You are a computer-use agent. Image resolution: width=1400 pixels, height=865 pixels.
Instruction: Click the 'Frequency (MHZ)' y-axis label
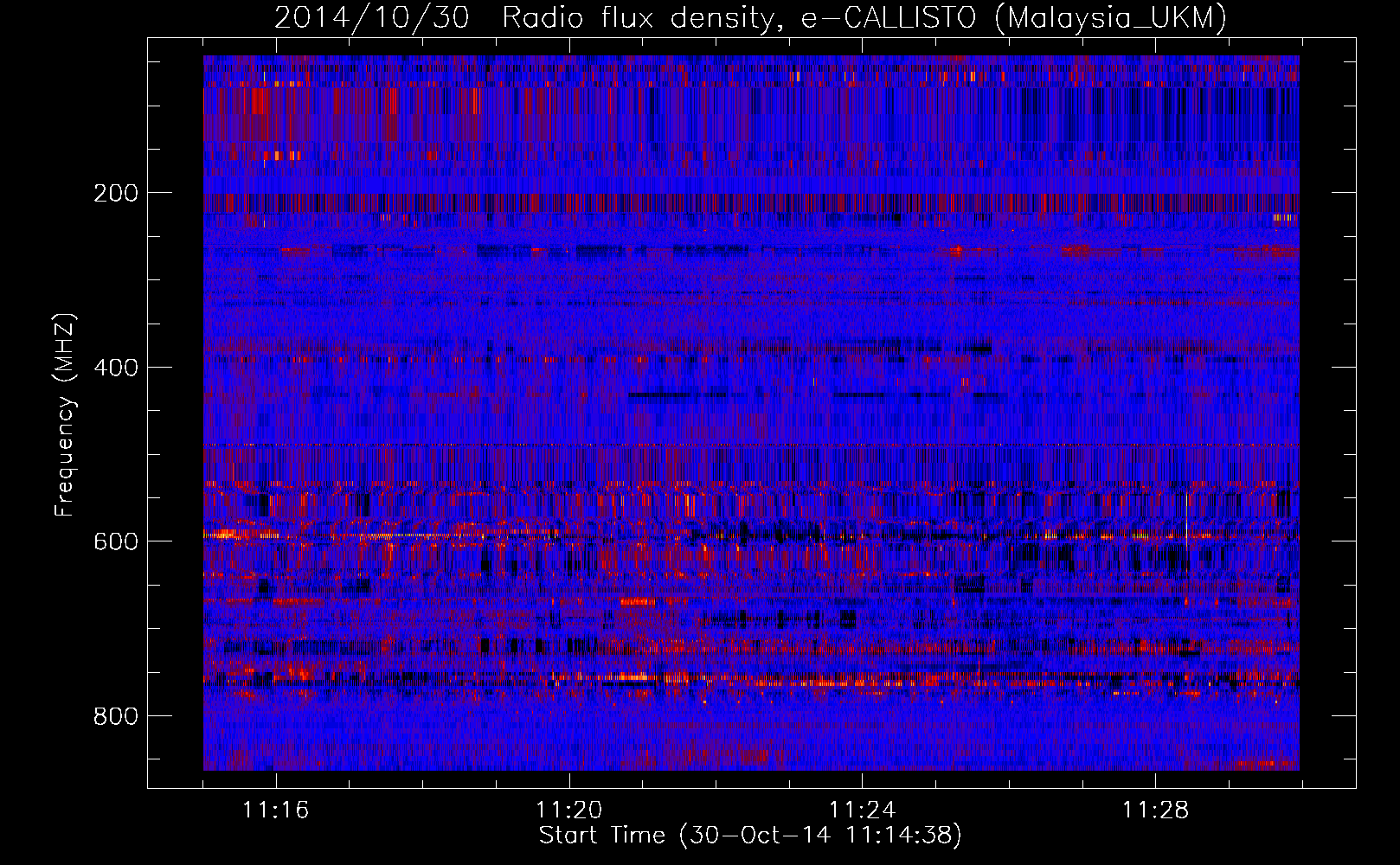pyautogui.click(x=65, y=415)
